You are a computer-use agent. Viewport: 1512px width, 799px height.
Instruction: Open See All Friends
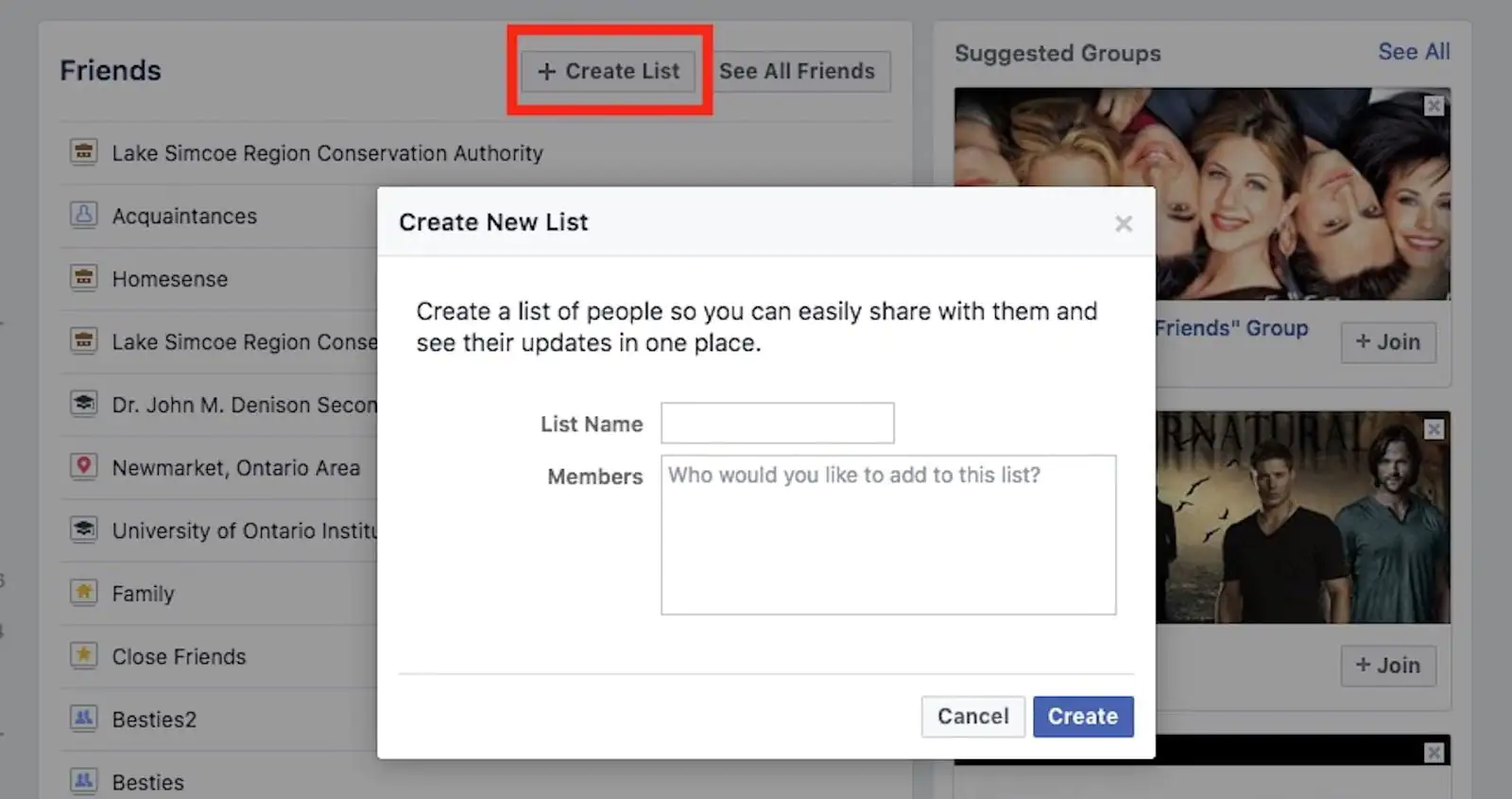(x=797, y=72)
